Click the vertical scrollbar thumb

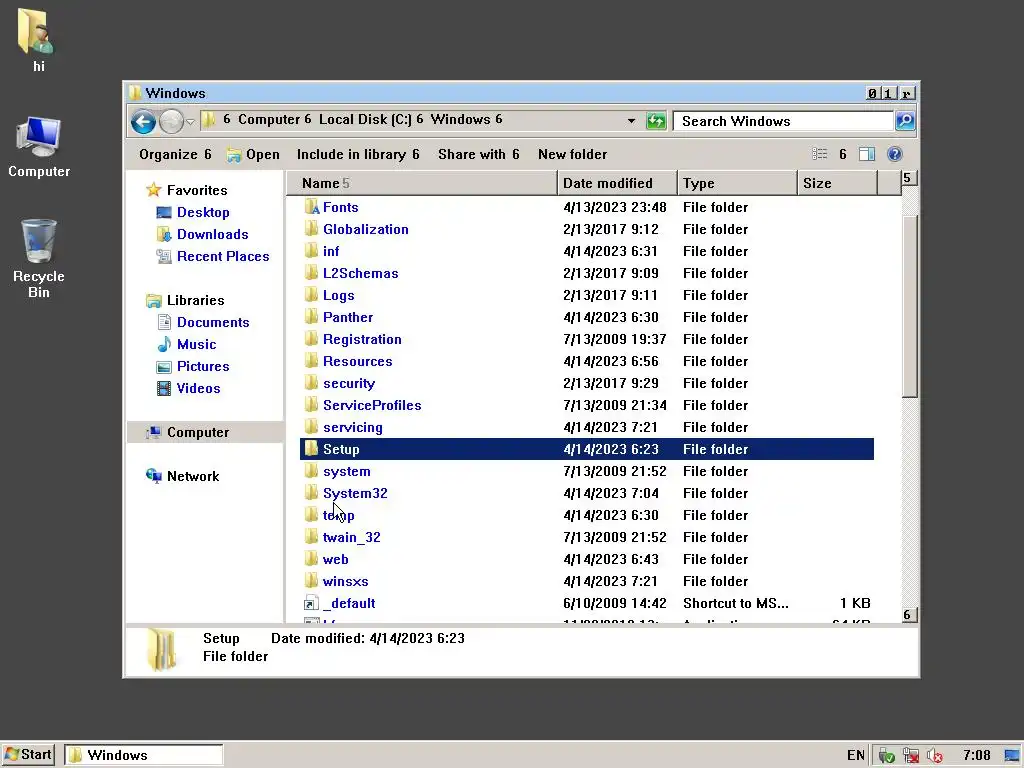pos(910,306)
